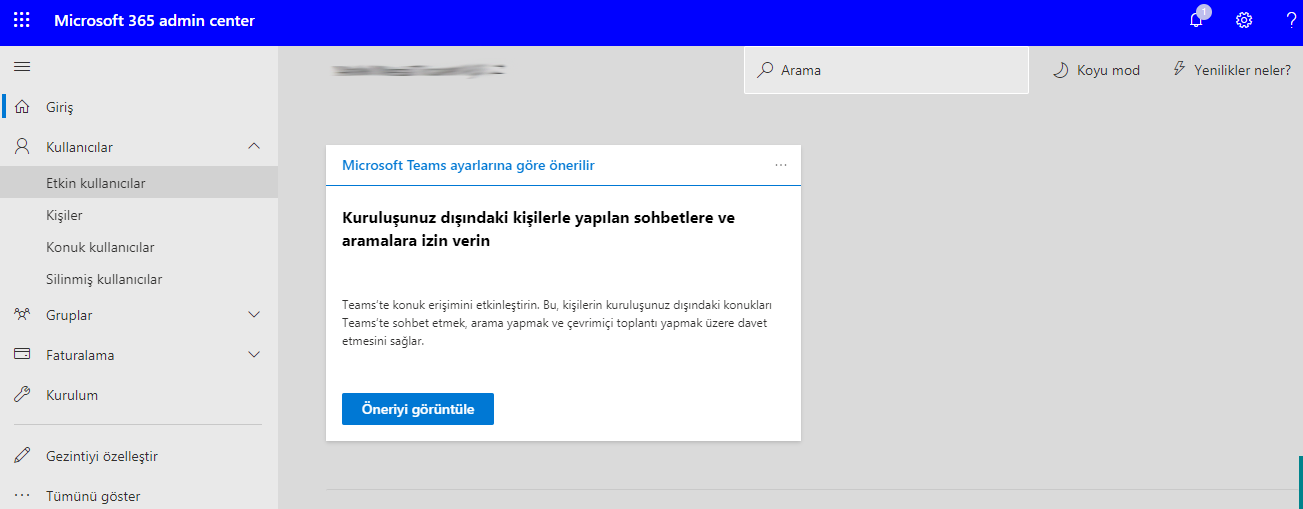Screen dimensions: 1303x509
Task: Click the Kullanıcılar person icon
Action: (22, 147)
